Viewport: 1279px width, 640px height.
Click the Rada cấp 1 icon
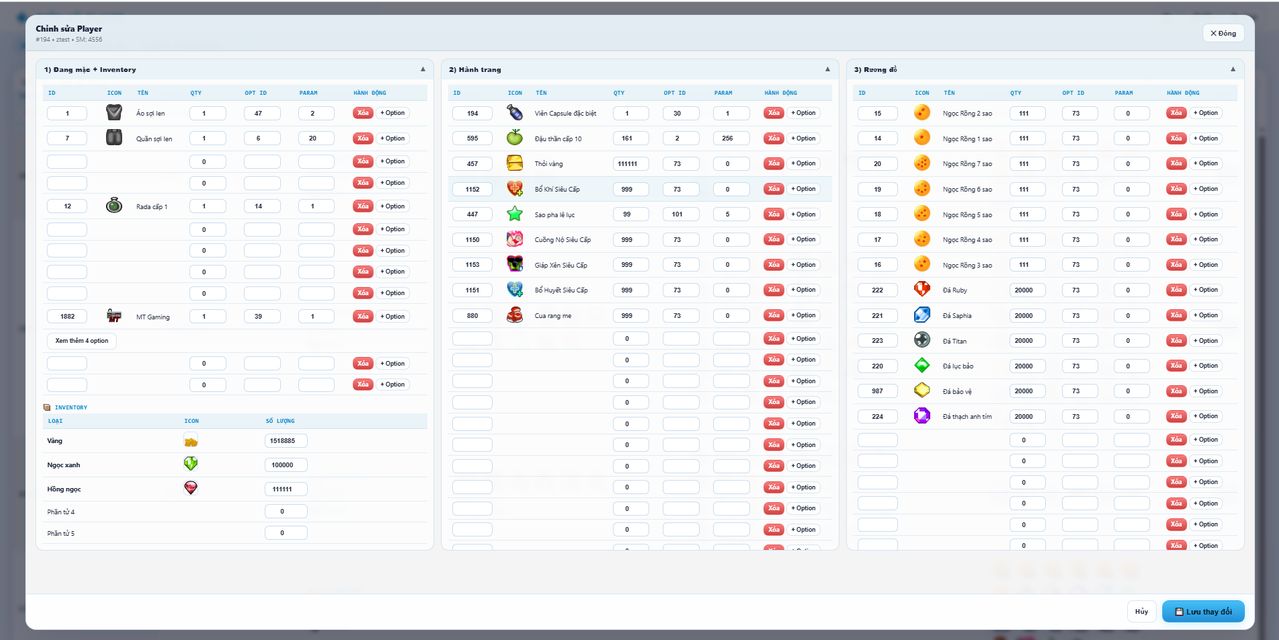pyautogui.click(x=114, y=206)
